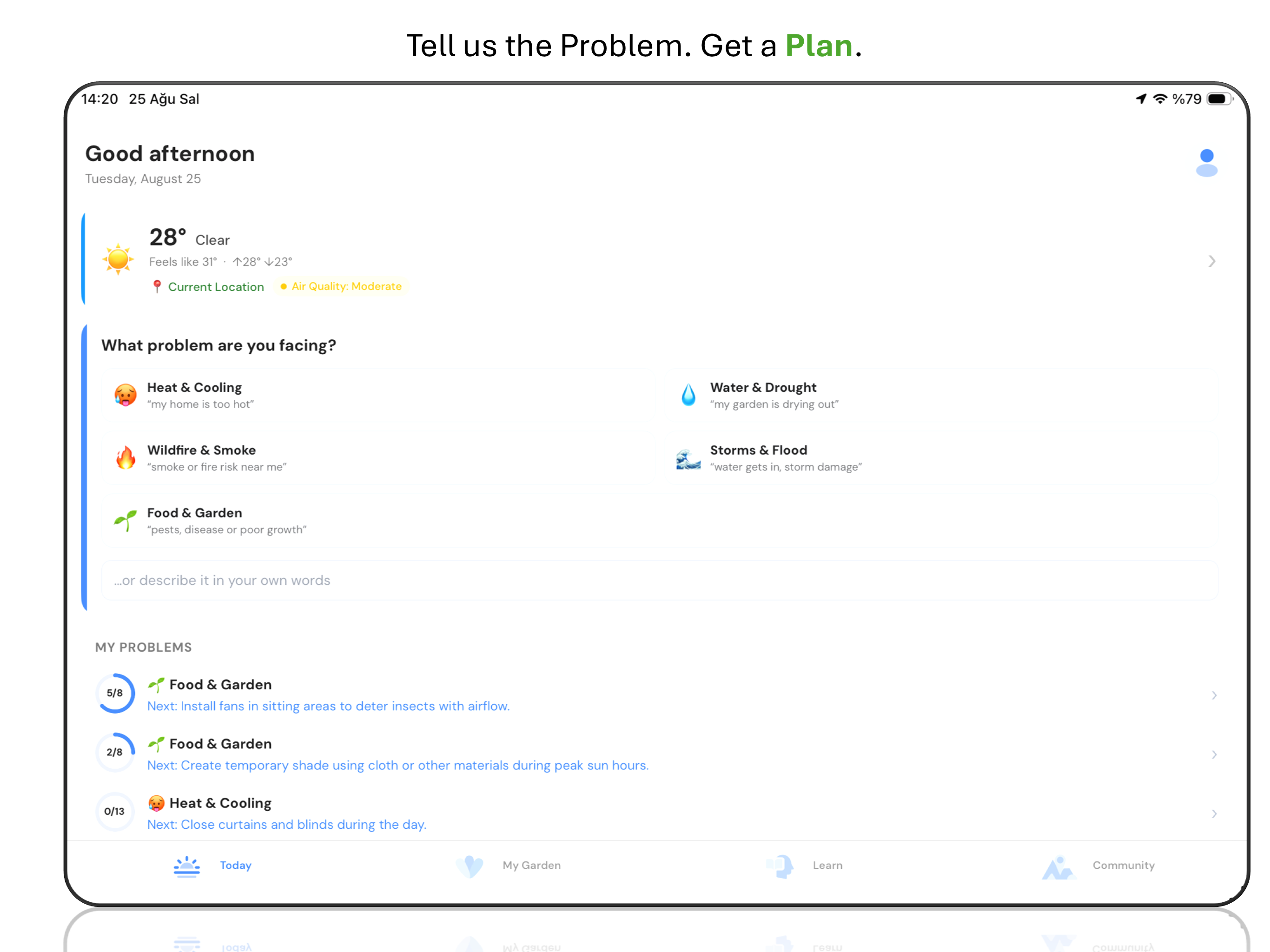This screenshot has width=1270, height=952.
Task: Tap the Food & Garden seedling icon
Action: pyautogui.click(x=125, y=520)
